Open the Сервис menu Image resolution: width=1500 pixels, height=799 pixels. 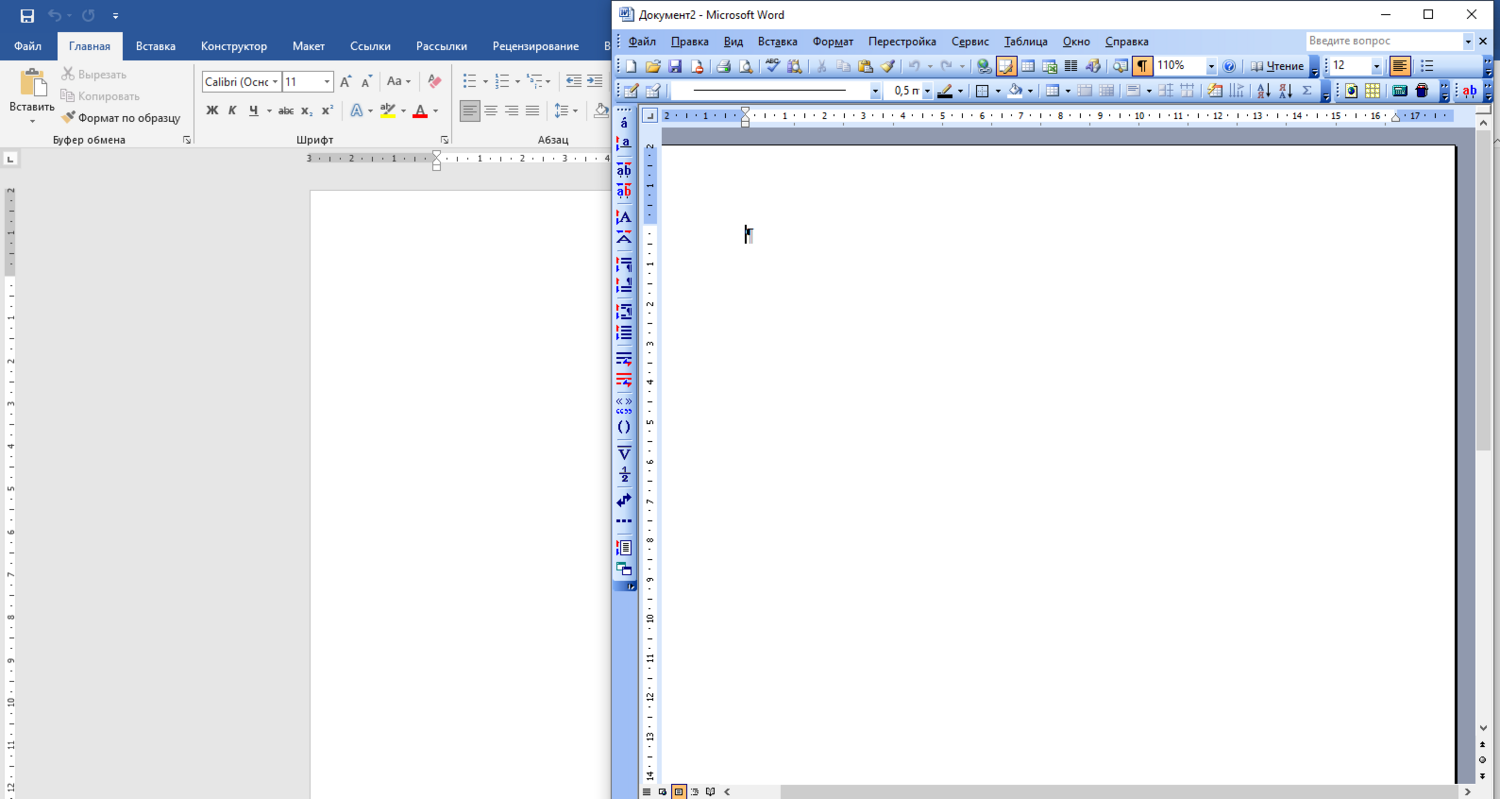coord(970,41)
